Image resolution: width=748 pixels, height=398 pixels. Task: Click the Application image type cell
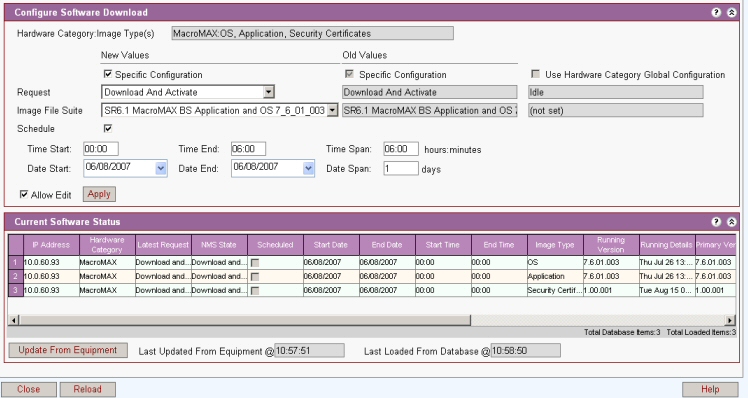(555, 276)
